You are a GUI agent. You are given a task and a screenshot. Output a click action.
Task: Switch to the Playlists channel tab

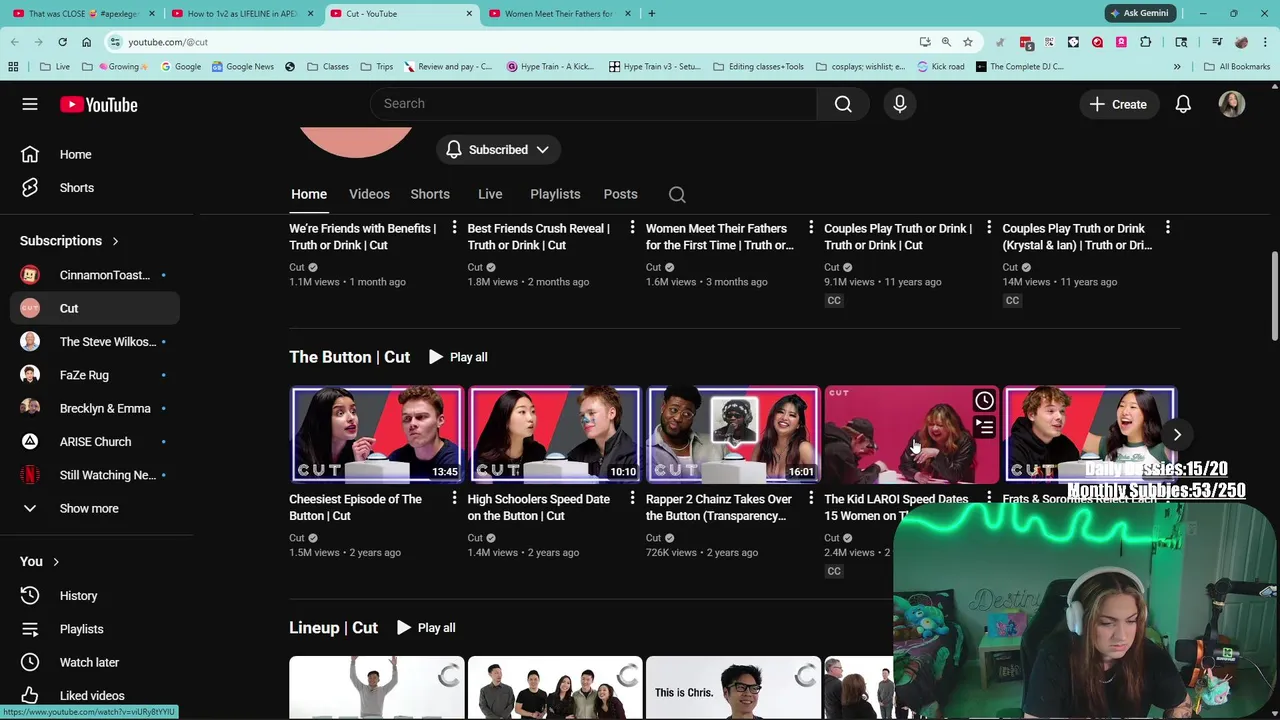(x=555, y=194)
